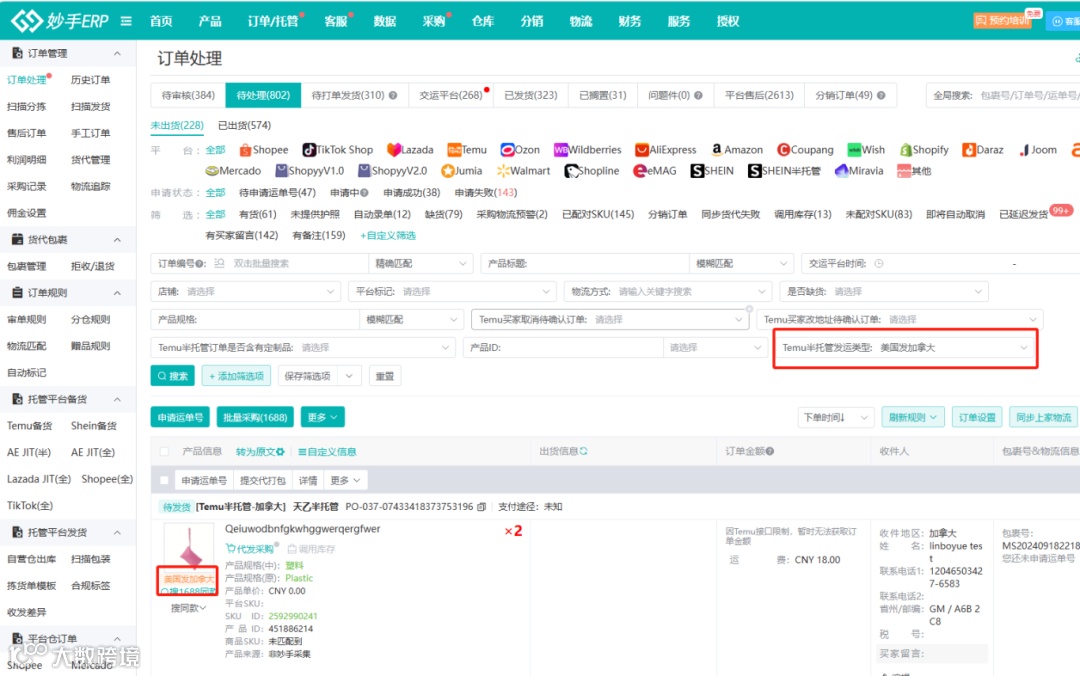The height and width of the screenshot is (676, 1080).
Task: Click 订单设置 button
Action: (x=977, y=418)
